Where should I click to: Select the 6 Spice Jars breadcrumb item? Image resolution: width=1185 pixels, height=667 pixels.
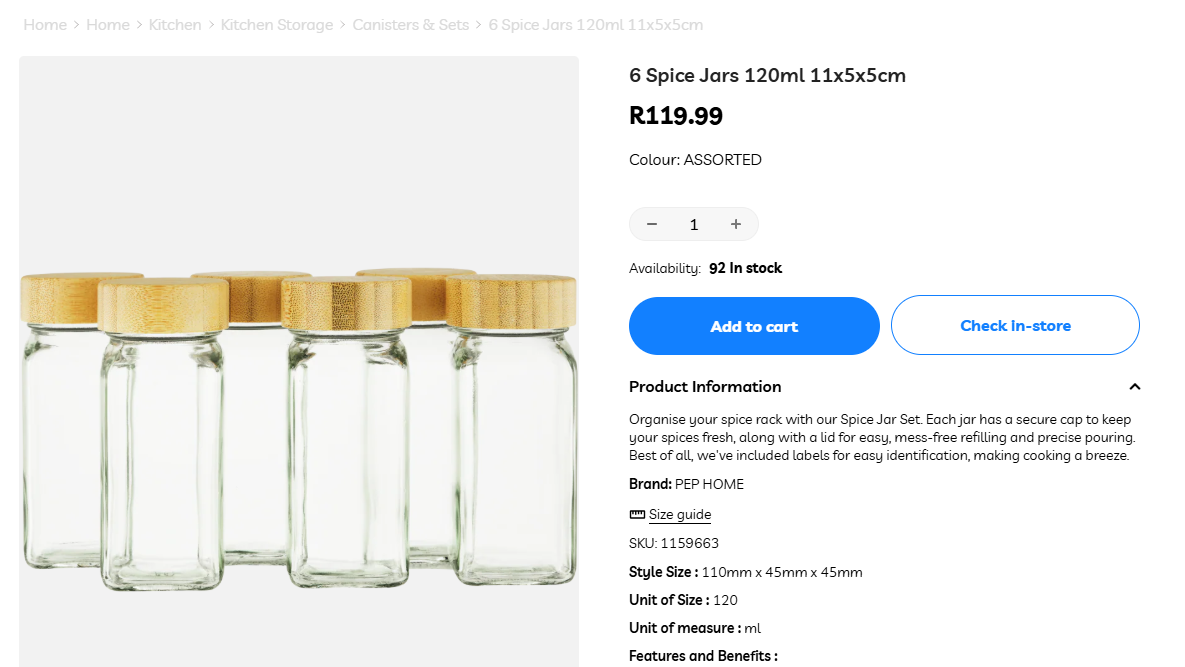click(595, 25)
